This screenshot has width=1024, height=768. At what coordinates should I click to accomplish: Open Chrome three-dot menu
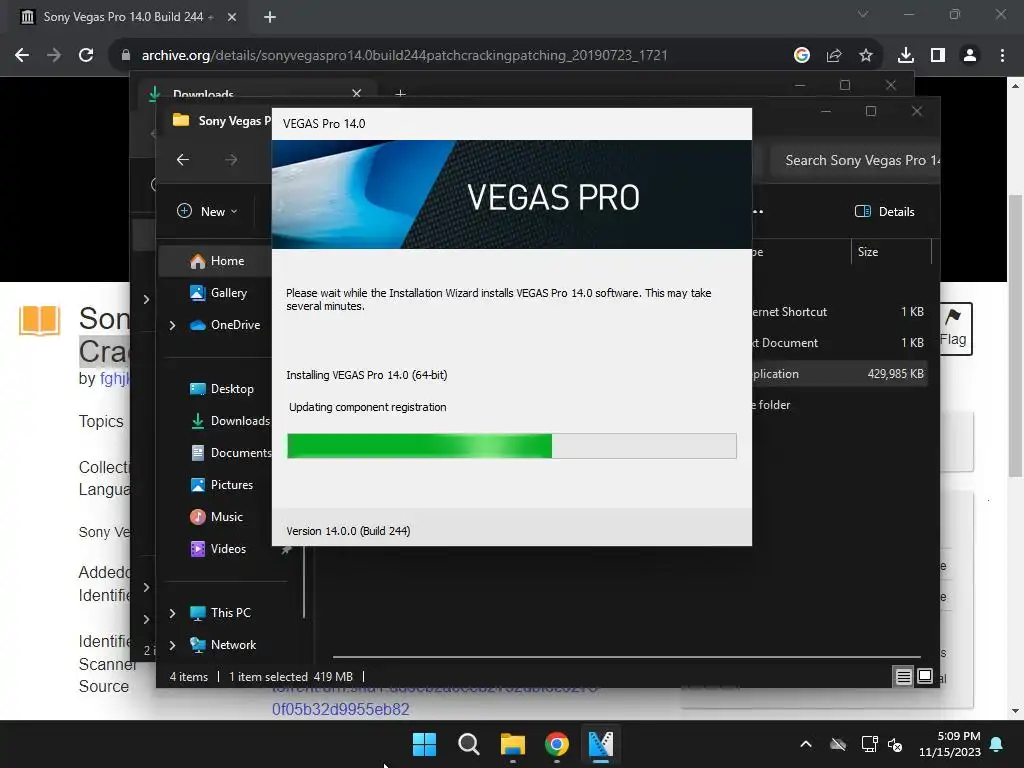point(1002,56)
